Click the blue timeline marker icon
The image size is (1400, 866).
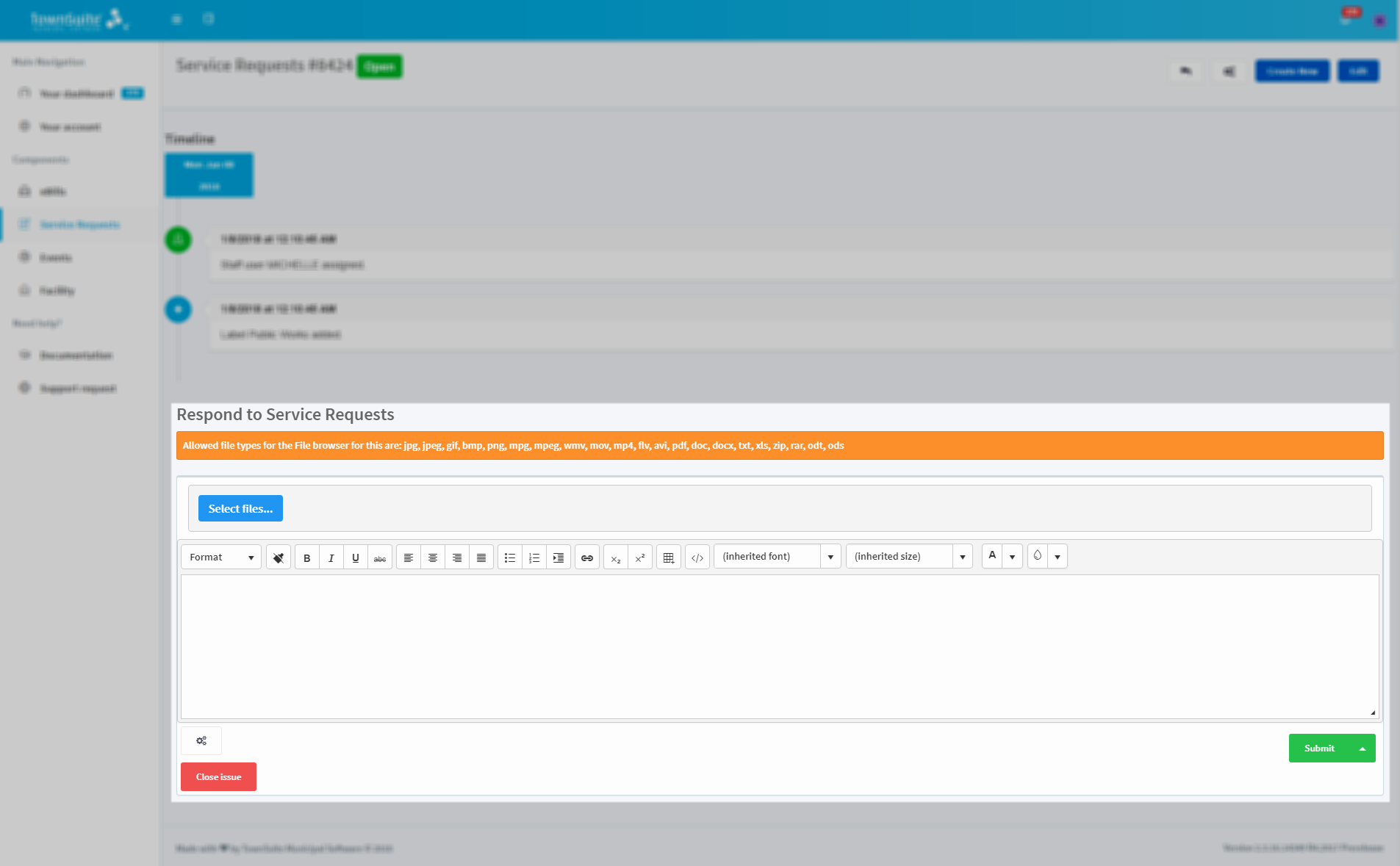178,309
